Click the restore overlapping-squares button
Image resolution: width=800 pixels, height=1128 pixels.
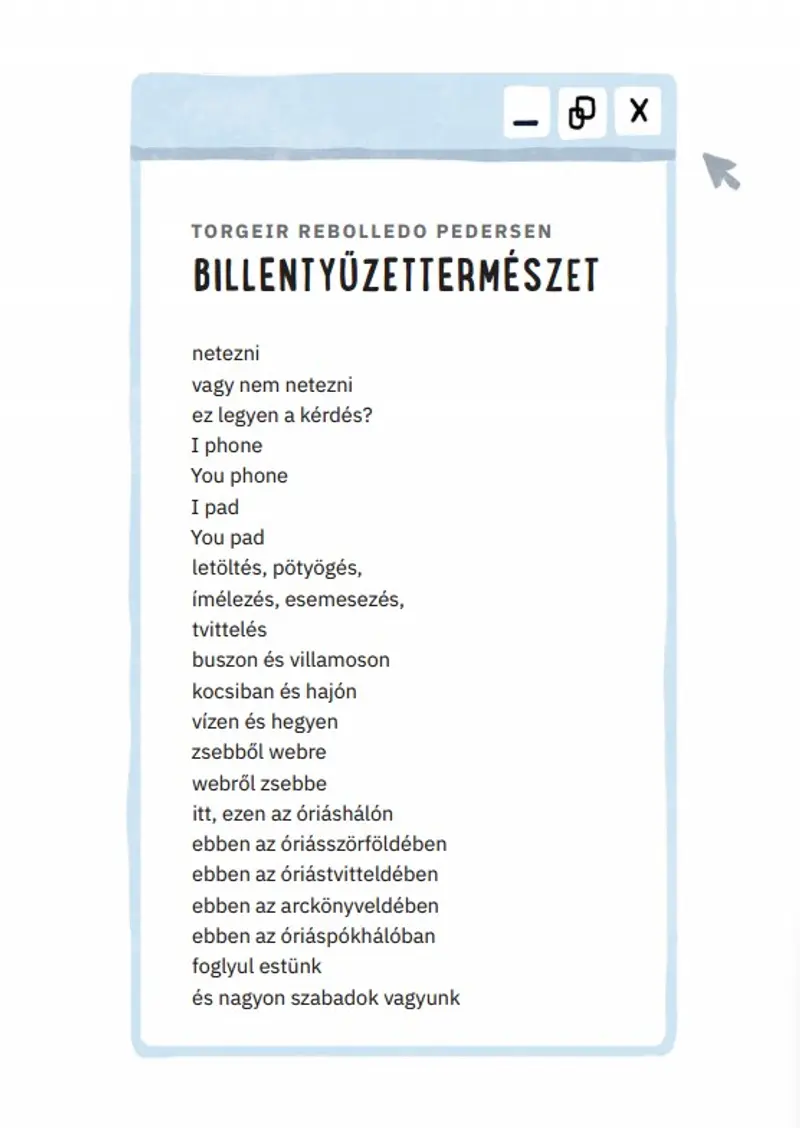(x=582, y=112)
